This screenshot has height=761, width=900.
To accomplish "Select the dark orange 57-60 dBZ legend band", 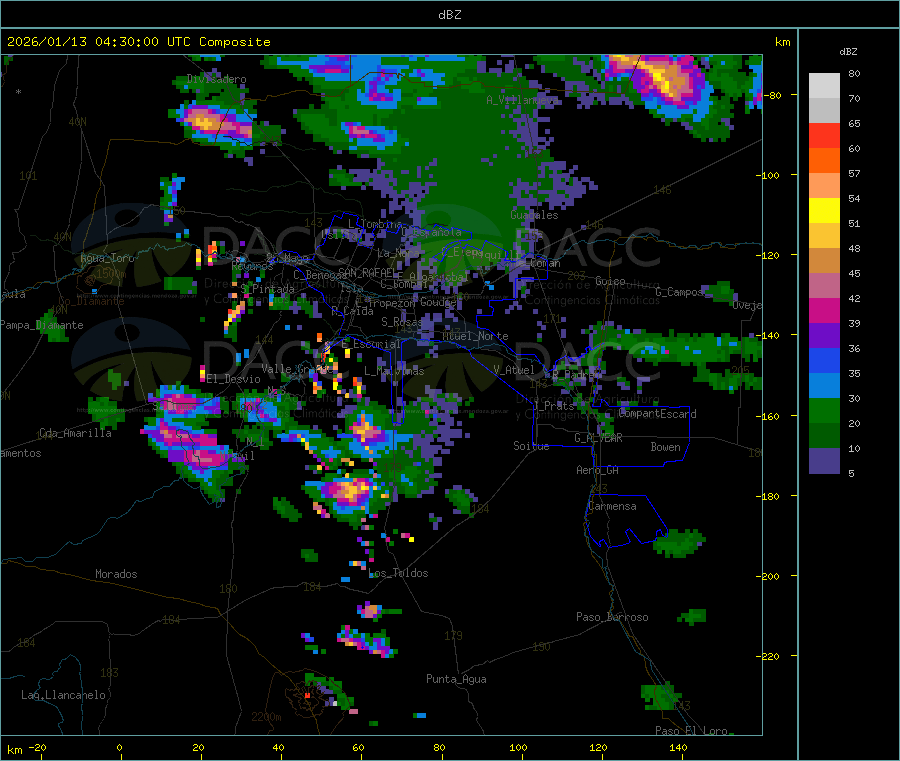I will pos(824,161).
